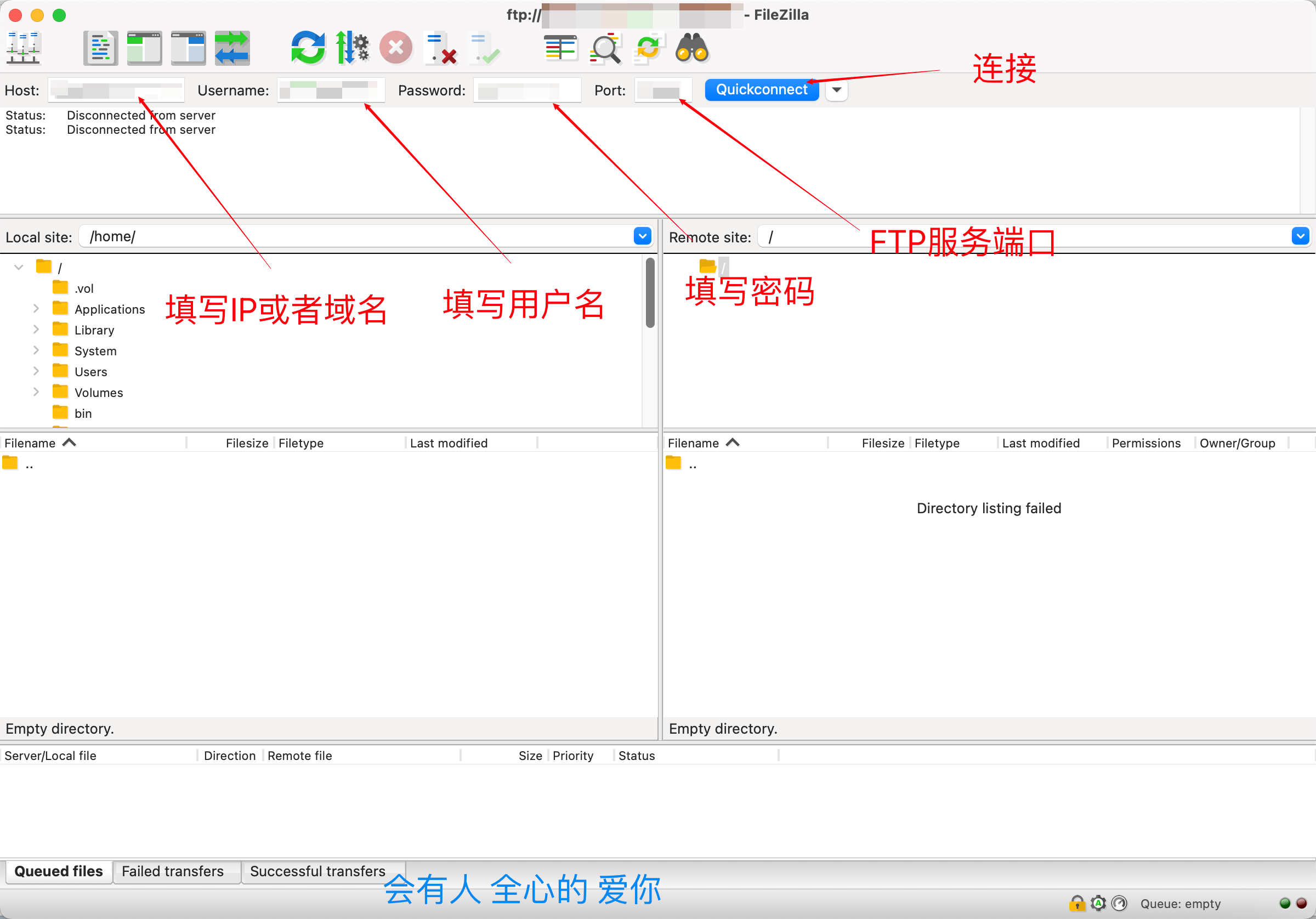Toggle processing of transfer queue icon
1316x919 pixels.
pos(351,48)
